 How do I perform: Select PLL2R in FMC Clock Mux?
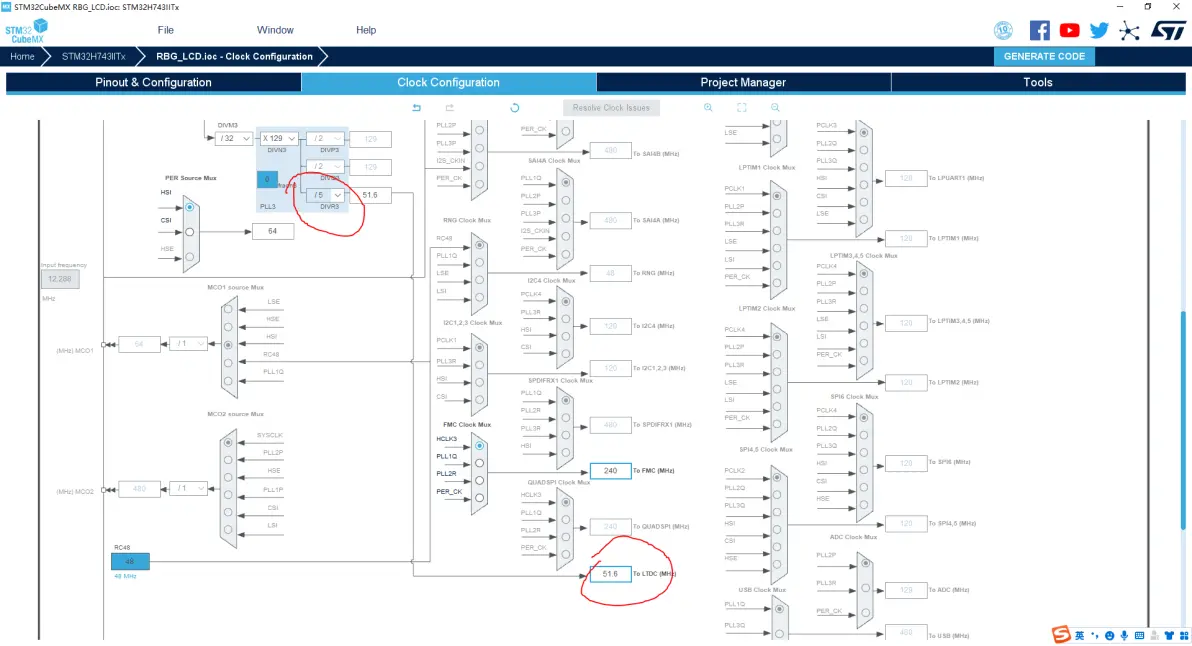coord(480,480)
